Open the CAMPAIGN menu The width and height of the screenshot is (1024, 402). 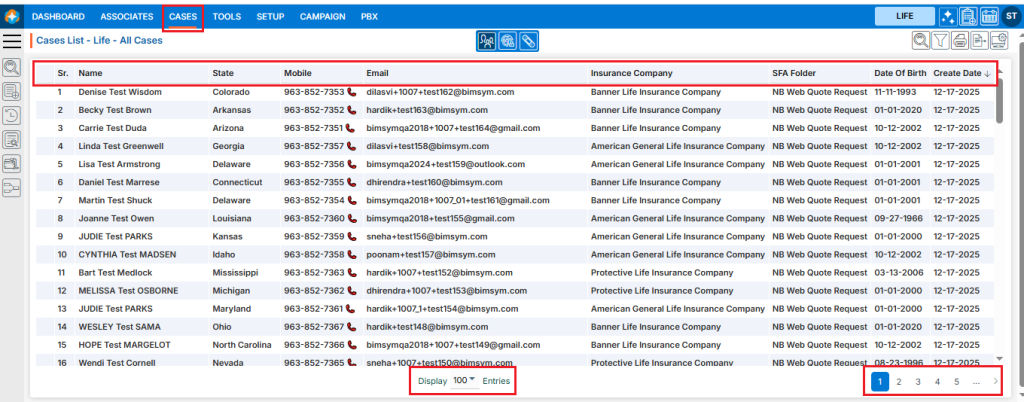323,17
